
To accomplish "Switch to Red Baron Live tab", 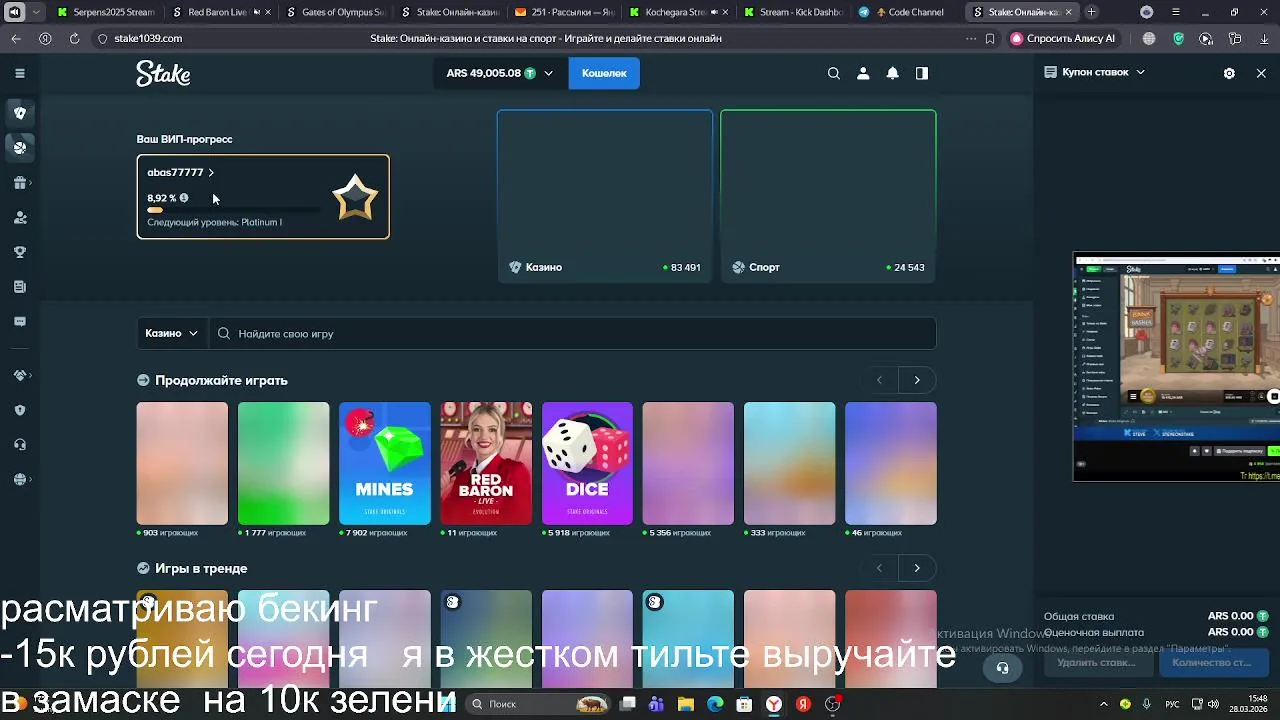I will tap(220, 12).
